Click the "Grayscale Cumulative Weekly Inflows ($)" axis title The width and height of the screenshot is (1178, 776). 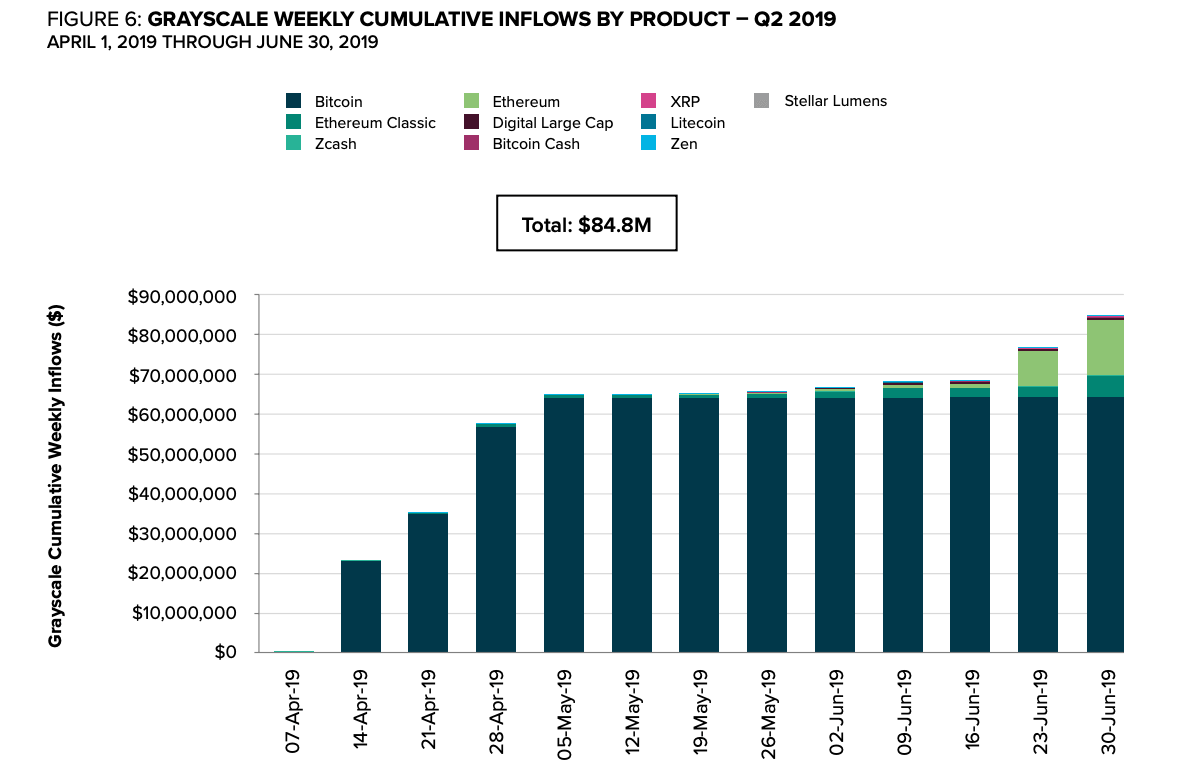55,476
